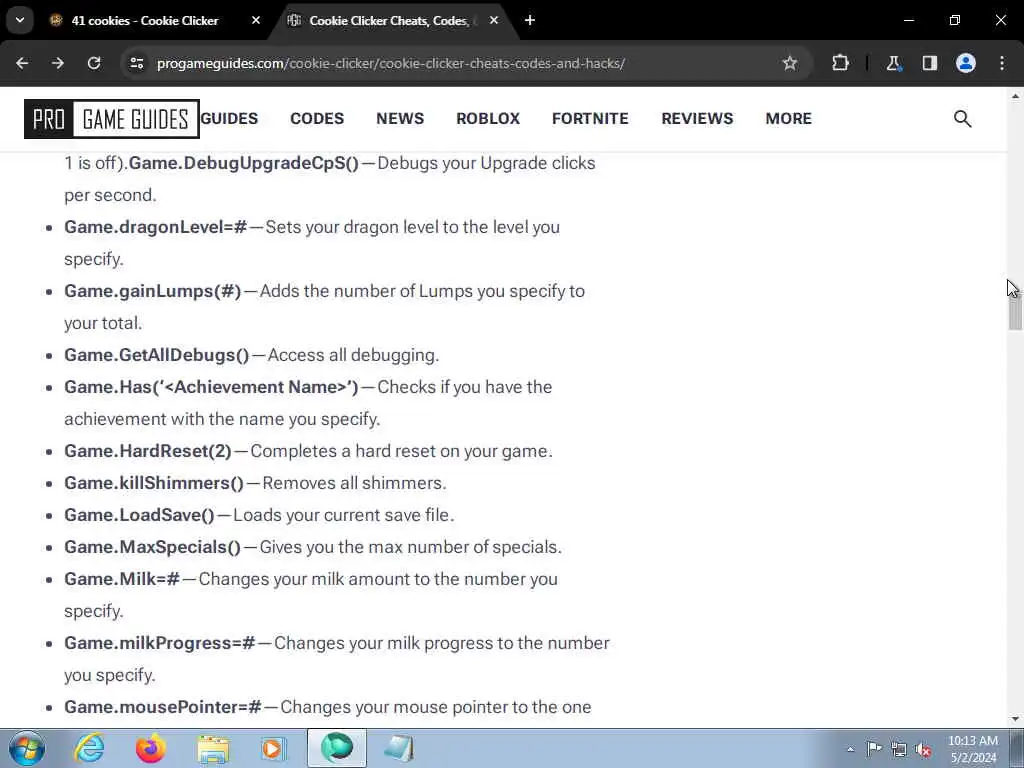1024x768 pixels.
Task: Click the Game.LoadSave() code text
Action: 139,515
